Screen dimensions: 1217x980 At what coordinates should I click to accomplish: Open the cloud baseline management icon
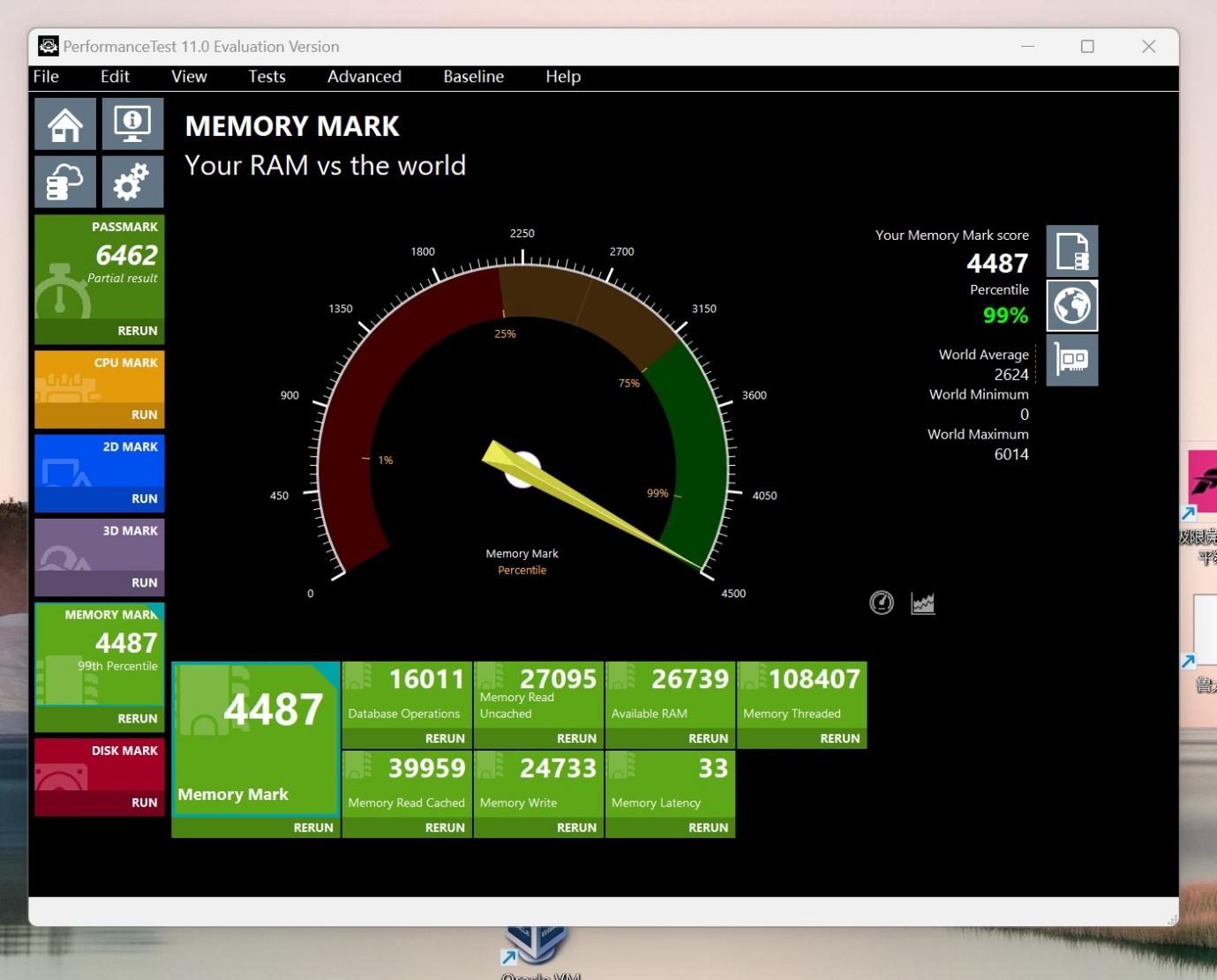65,182
